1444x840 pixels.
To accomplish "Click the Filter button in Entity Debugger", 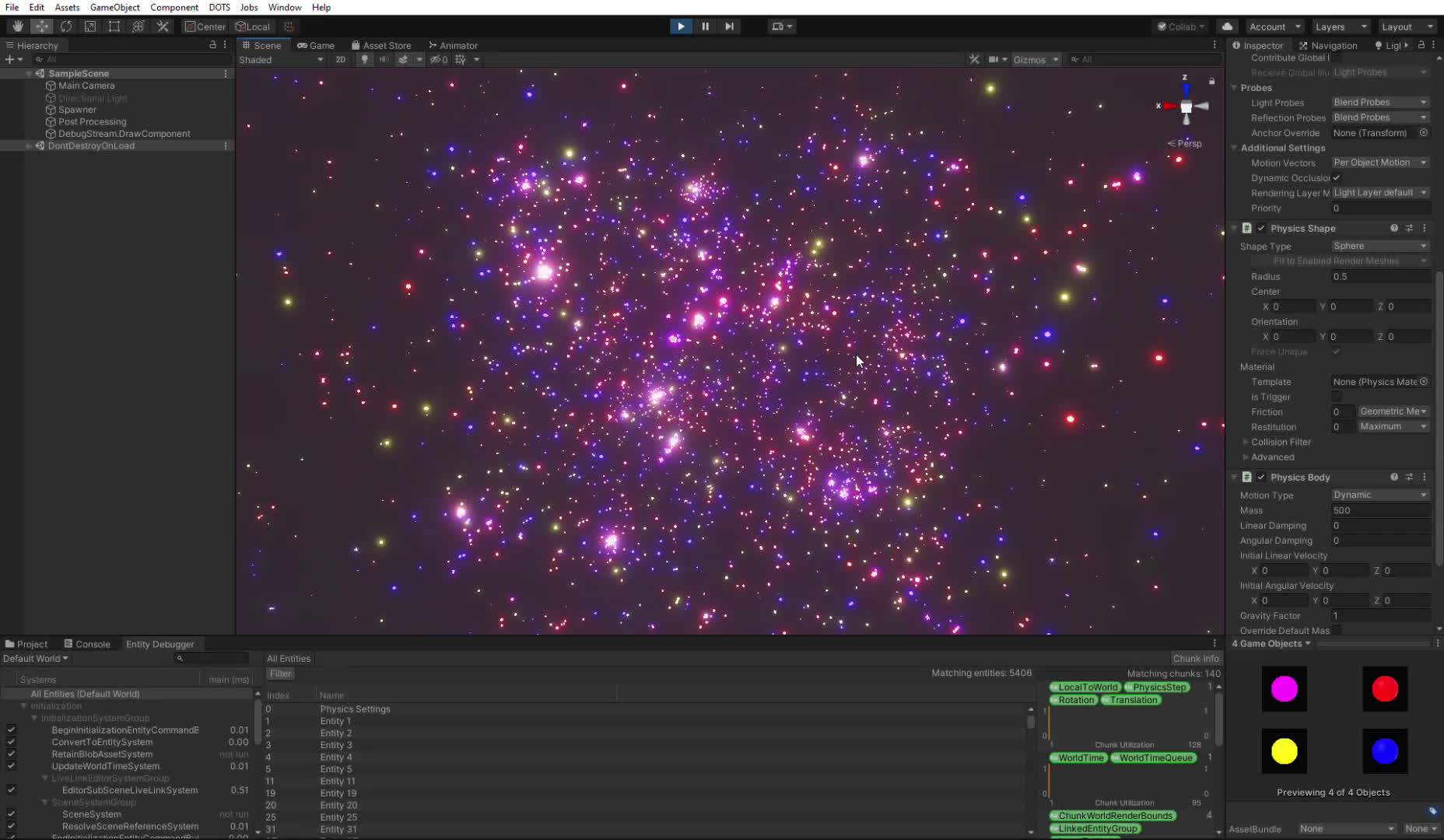I will click(x=280, y=674).
